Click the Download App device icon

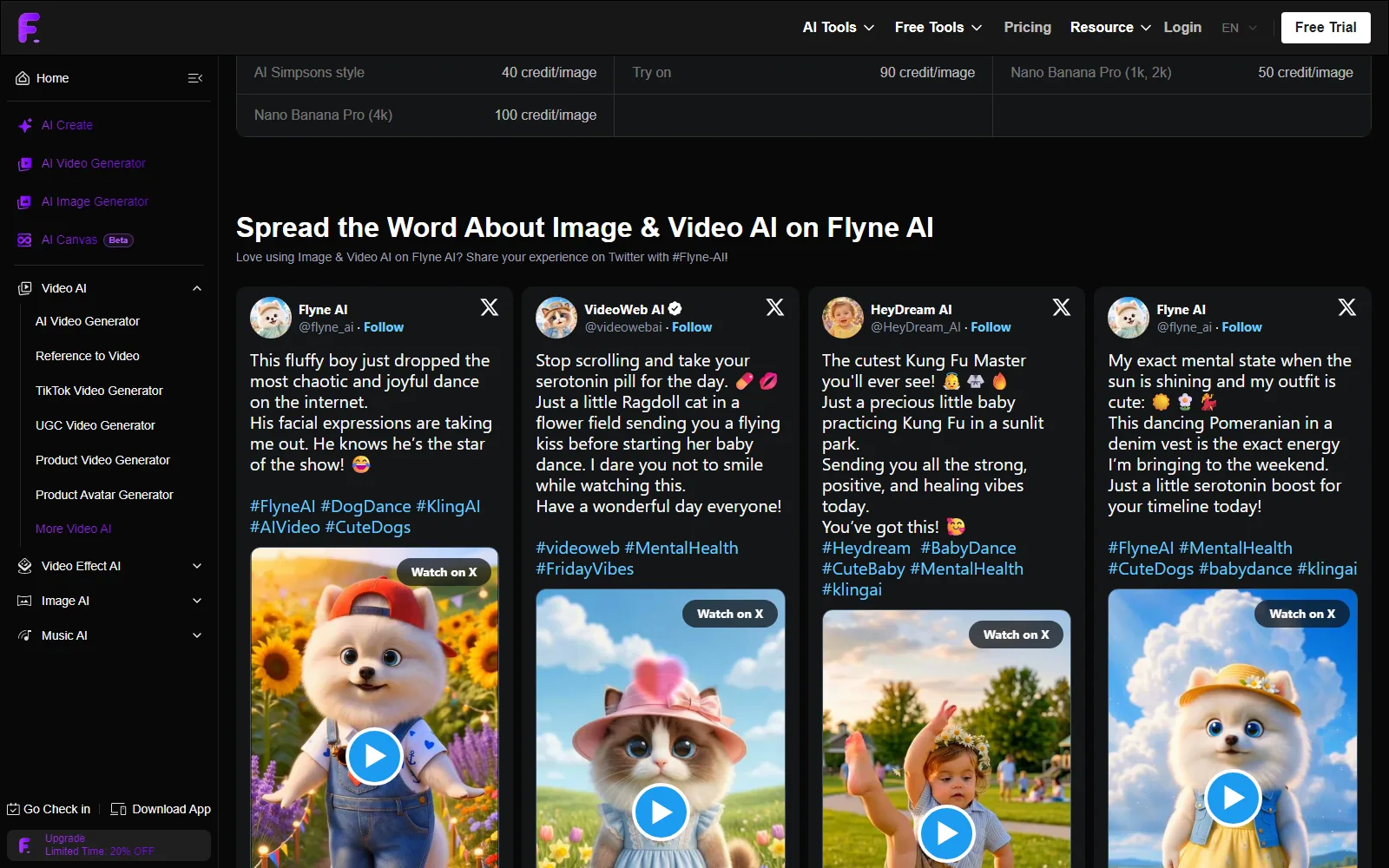pyautogui.click(x=118, y=809)
